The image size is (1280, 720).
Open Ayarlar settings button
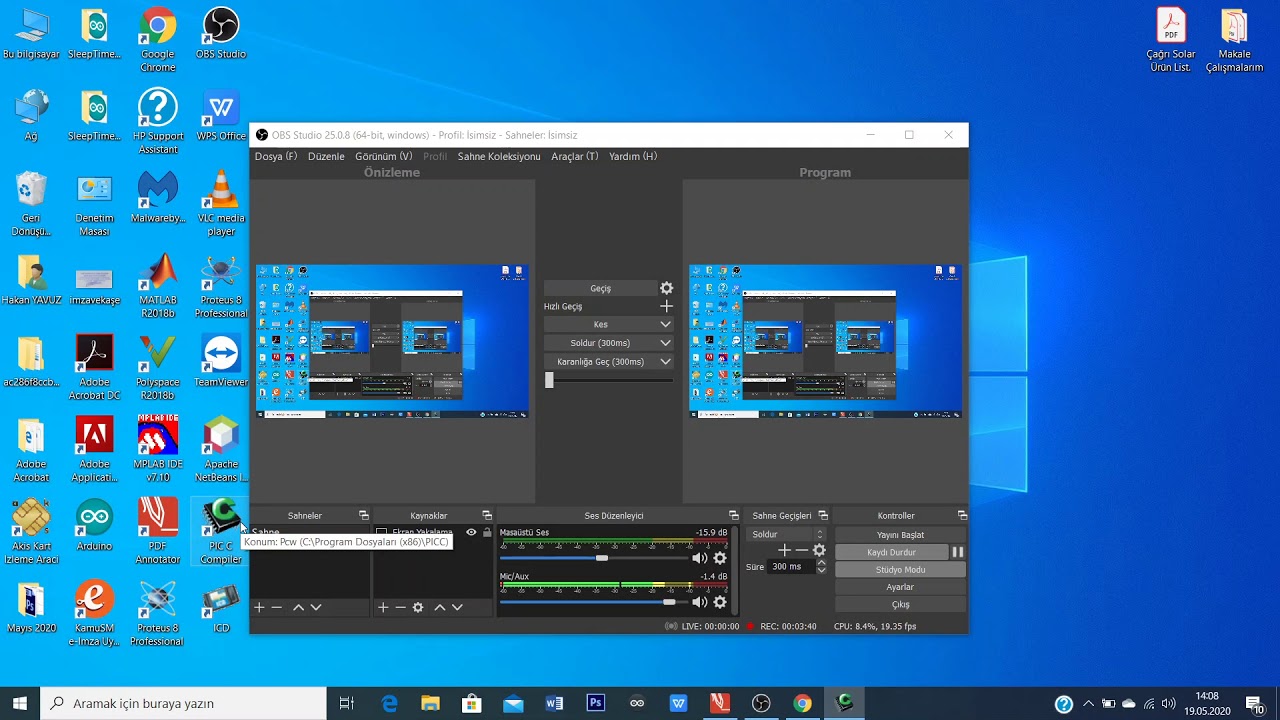click(900, 587)
